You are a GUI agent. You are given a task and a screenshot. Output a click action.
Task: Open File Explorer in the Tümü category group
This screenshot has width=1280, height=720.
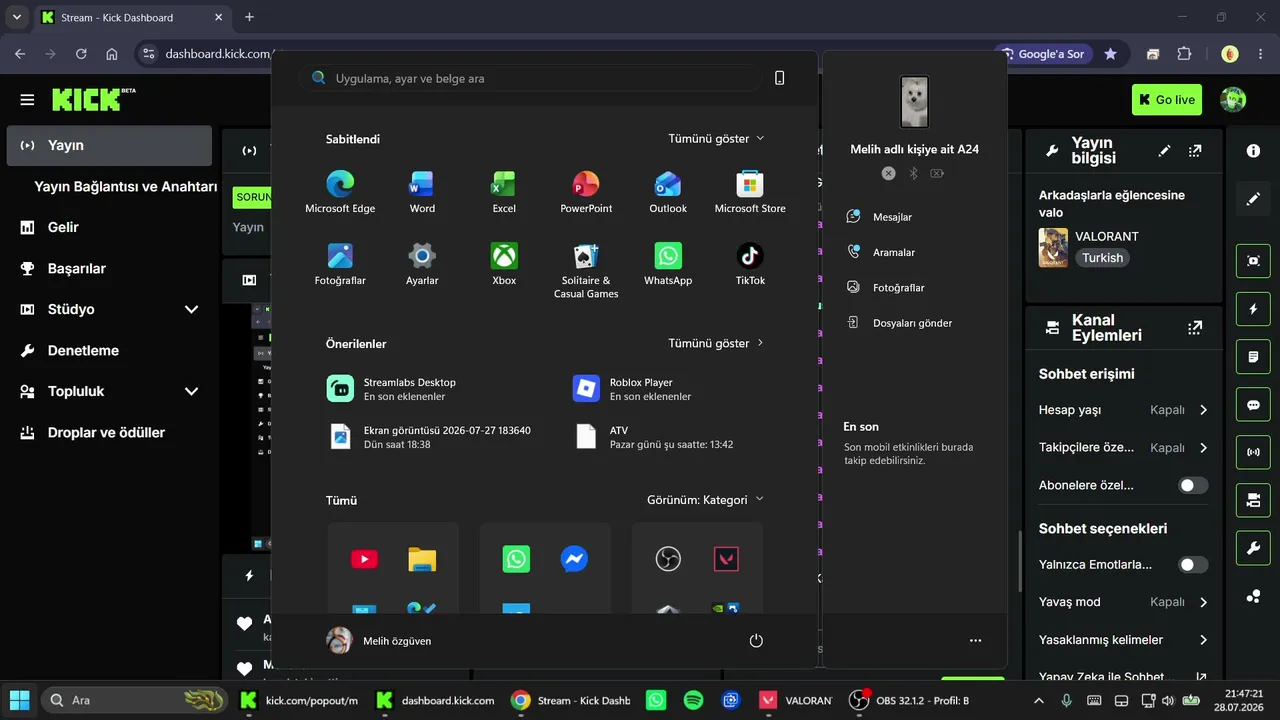click(x=422, y=559)
